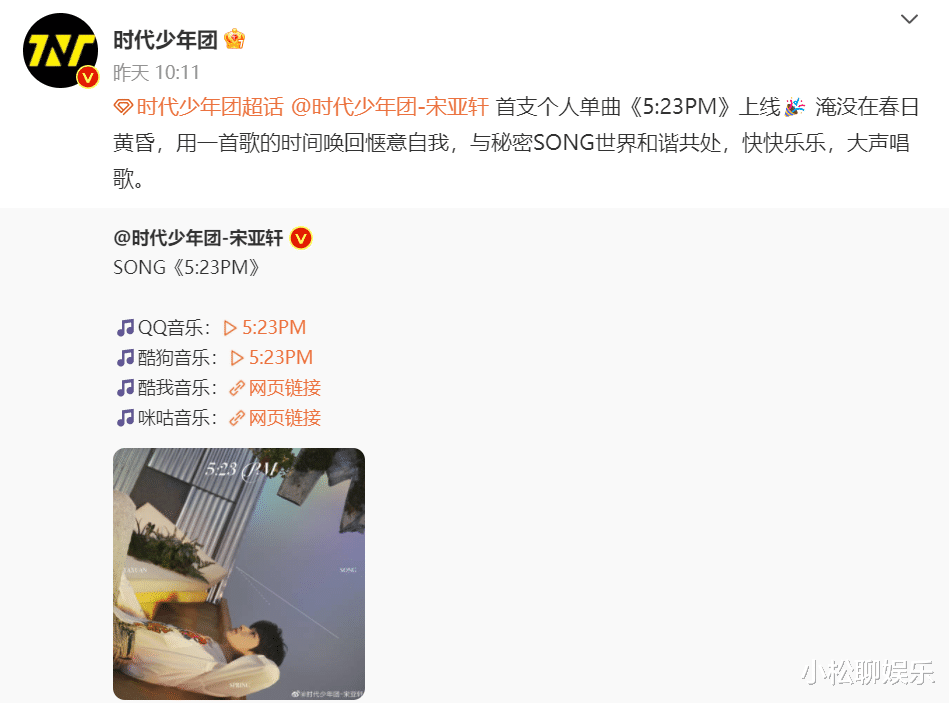This screenshot has height=703, width=949.
Task: Click the 时代少年团 account name
Action: pyautogui.click(x=165, y=40)
